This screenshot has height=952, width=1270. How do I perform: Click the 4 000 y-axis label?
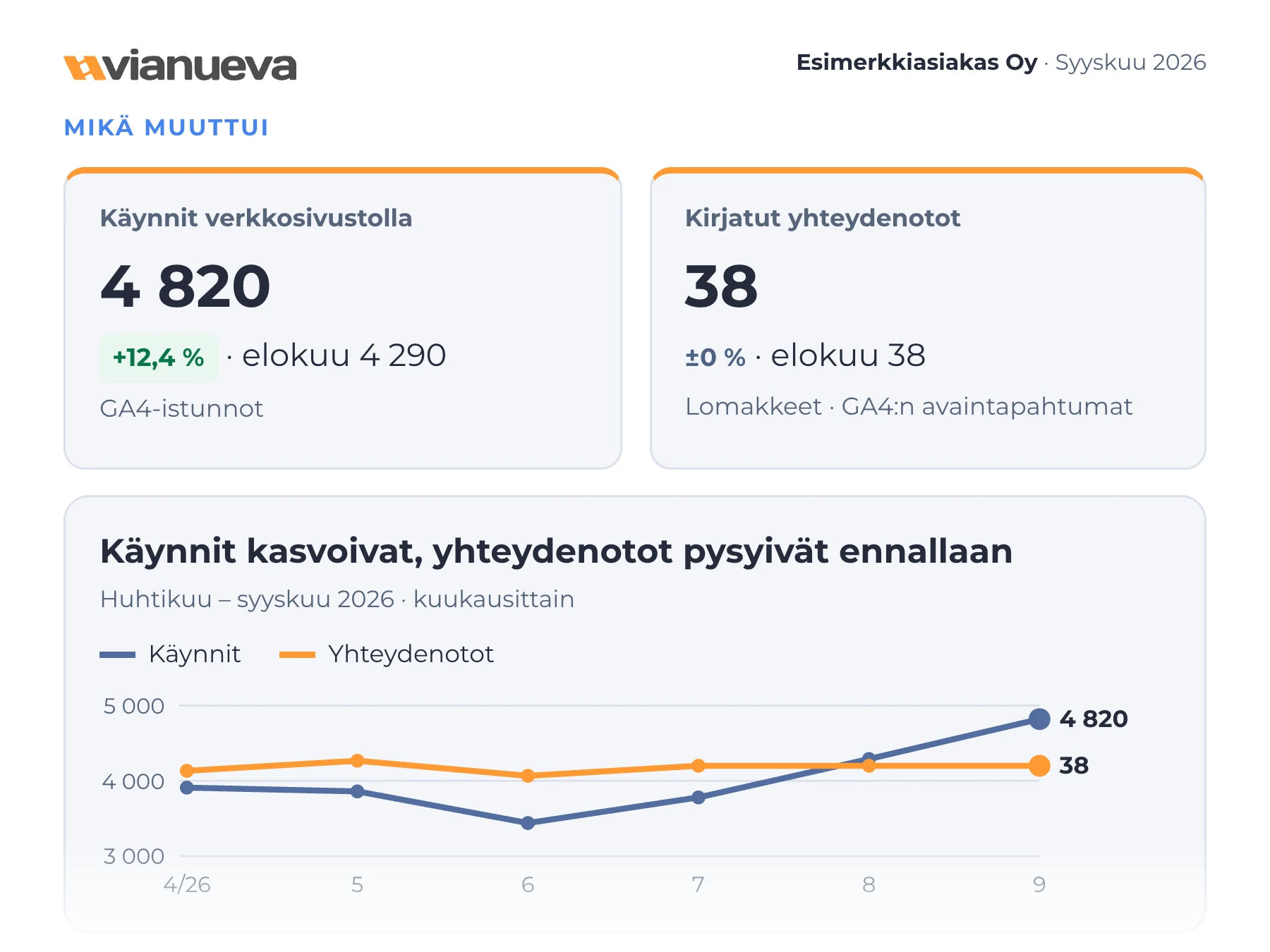(133, 781)
